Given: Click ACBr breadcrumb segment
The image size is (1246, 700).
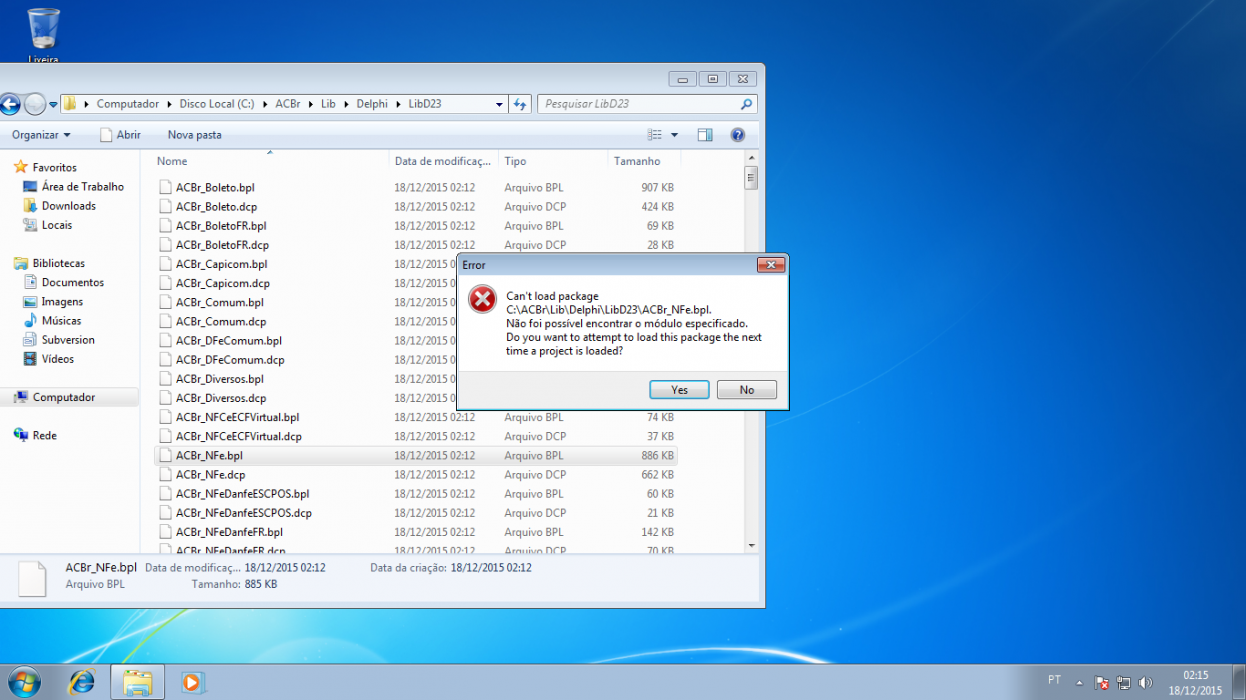Looking at the screenshot, I should [287, 104].
